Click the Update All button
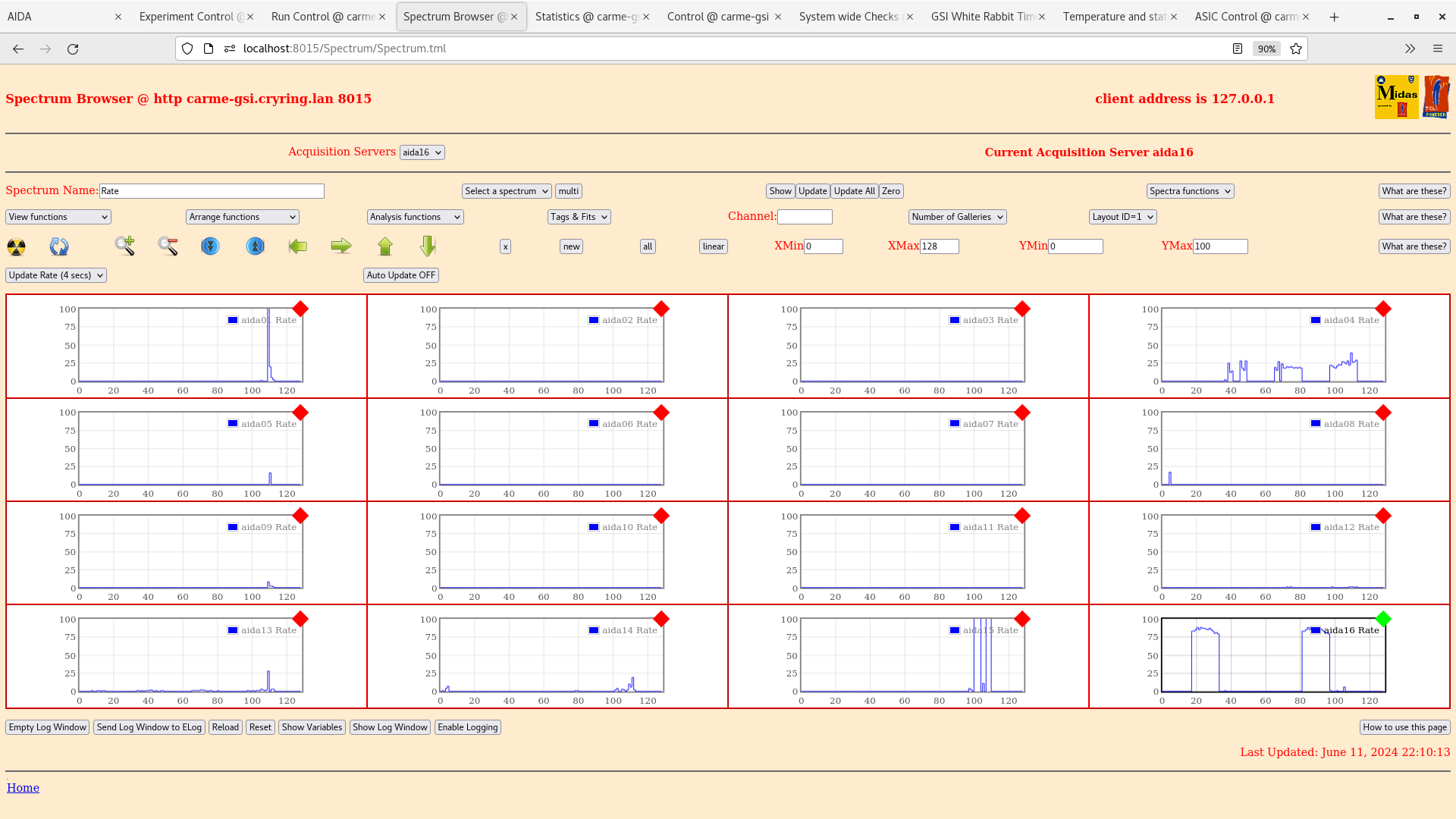Image resolution: width=1456 pixels, height=819 pixels. (854, 191)
